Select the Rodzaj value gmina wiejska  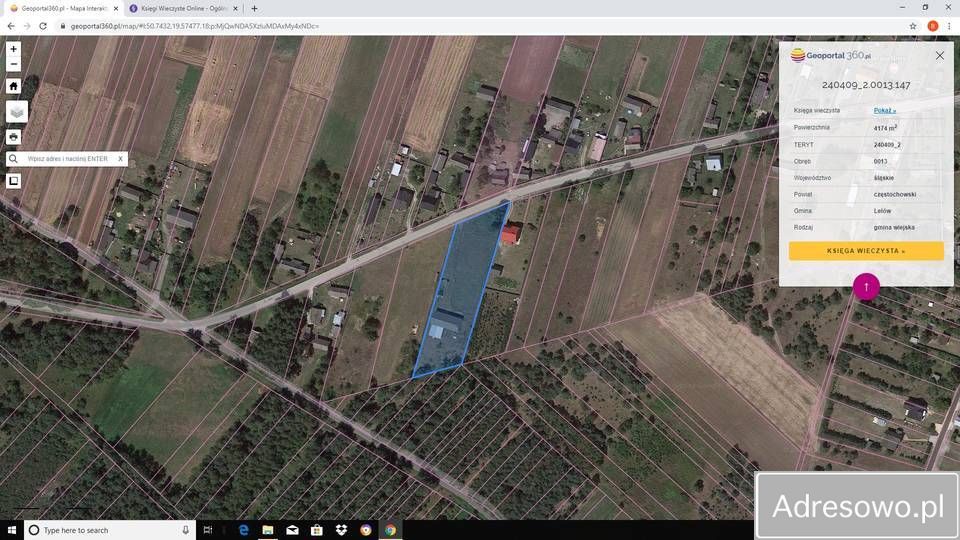click(x=894, y=228)
